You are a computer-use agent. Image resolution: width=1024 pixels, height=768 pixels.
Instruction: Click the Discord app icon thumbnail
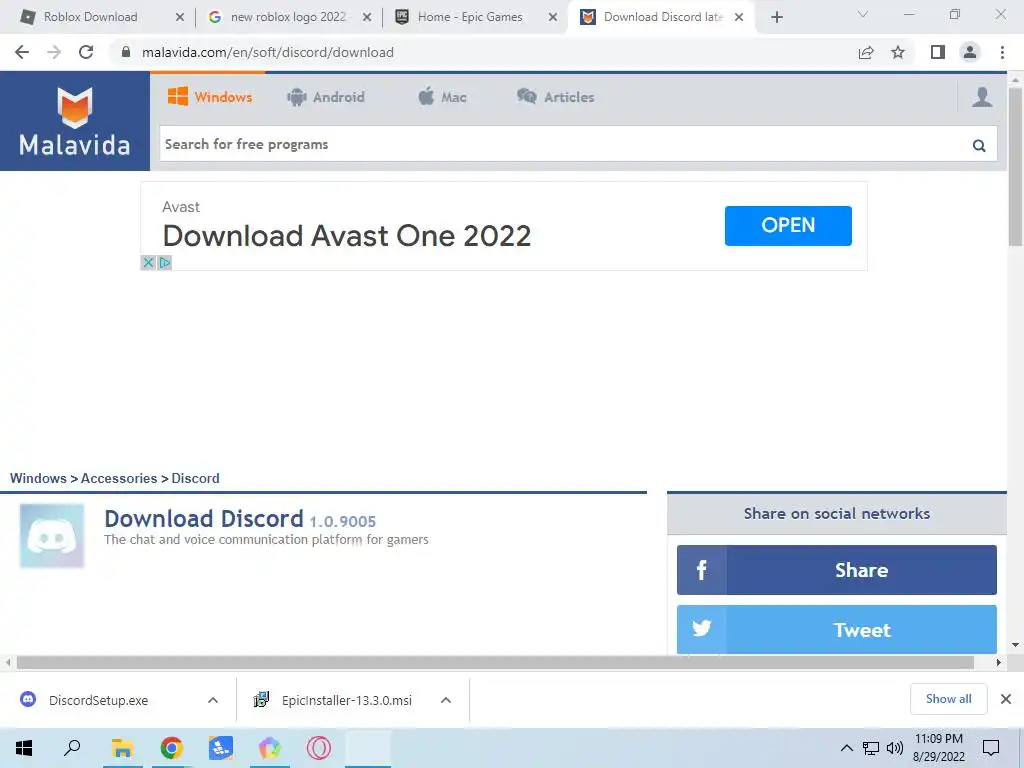(52, 536)
